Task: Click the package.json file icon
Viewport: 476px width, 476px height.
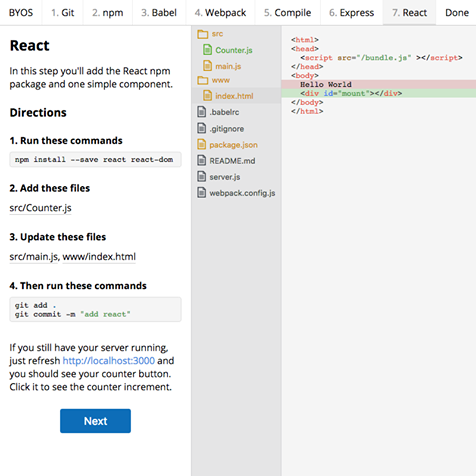Action: (202, 145)
